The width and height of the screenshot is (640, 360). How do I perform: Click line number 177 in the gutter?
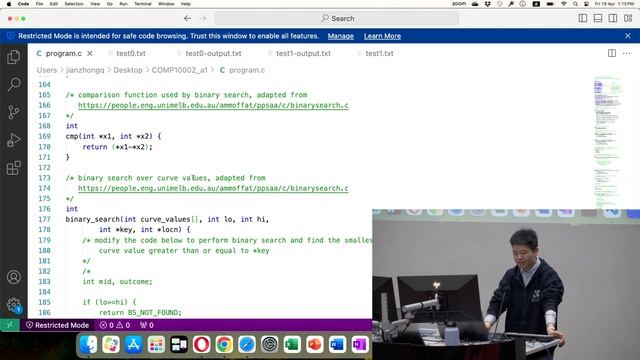pos(44,219)
